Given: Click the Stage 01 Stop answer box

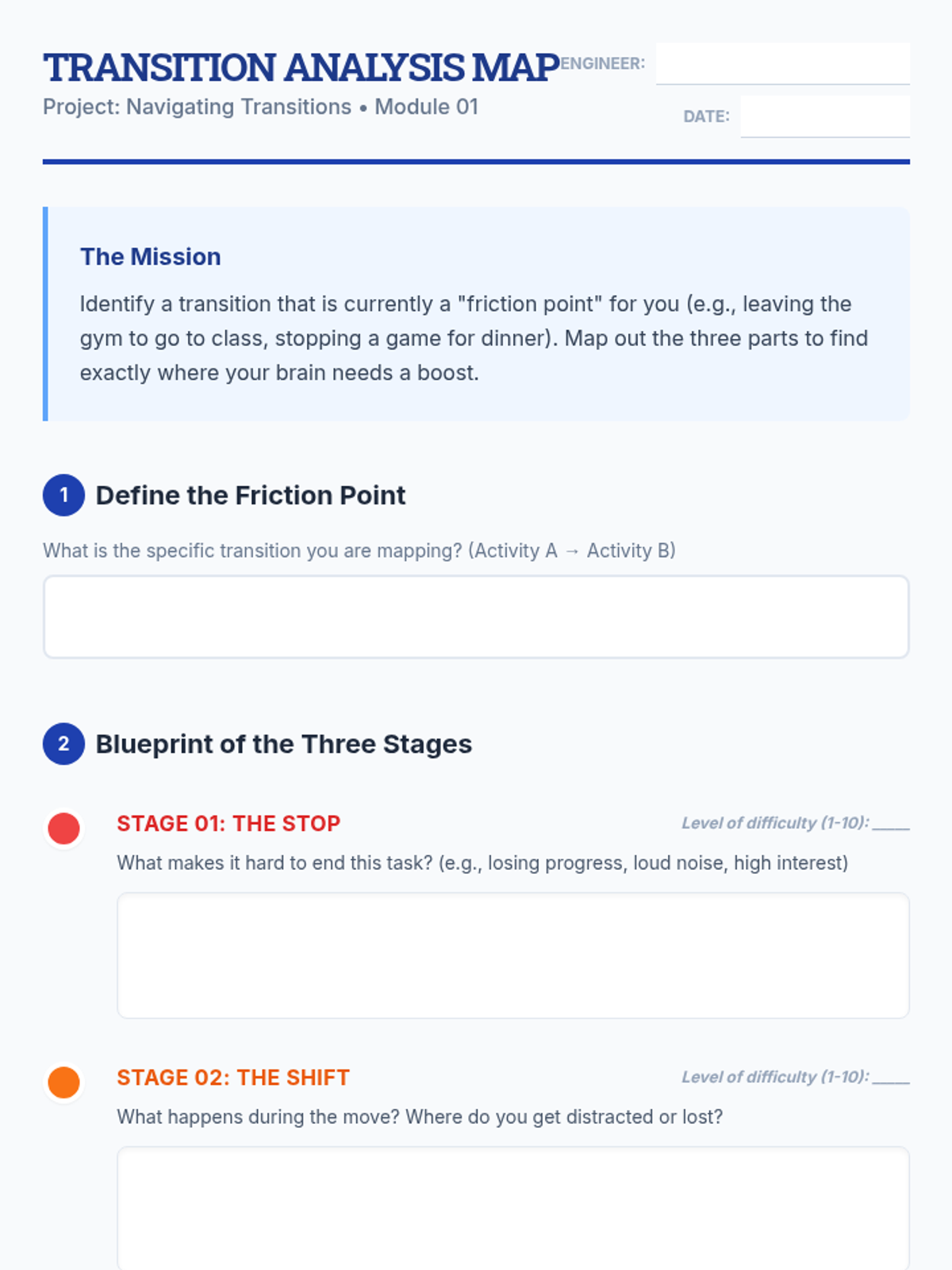Looking at the screenshot, I should click(x=513, y=956).
